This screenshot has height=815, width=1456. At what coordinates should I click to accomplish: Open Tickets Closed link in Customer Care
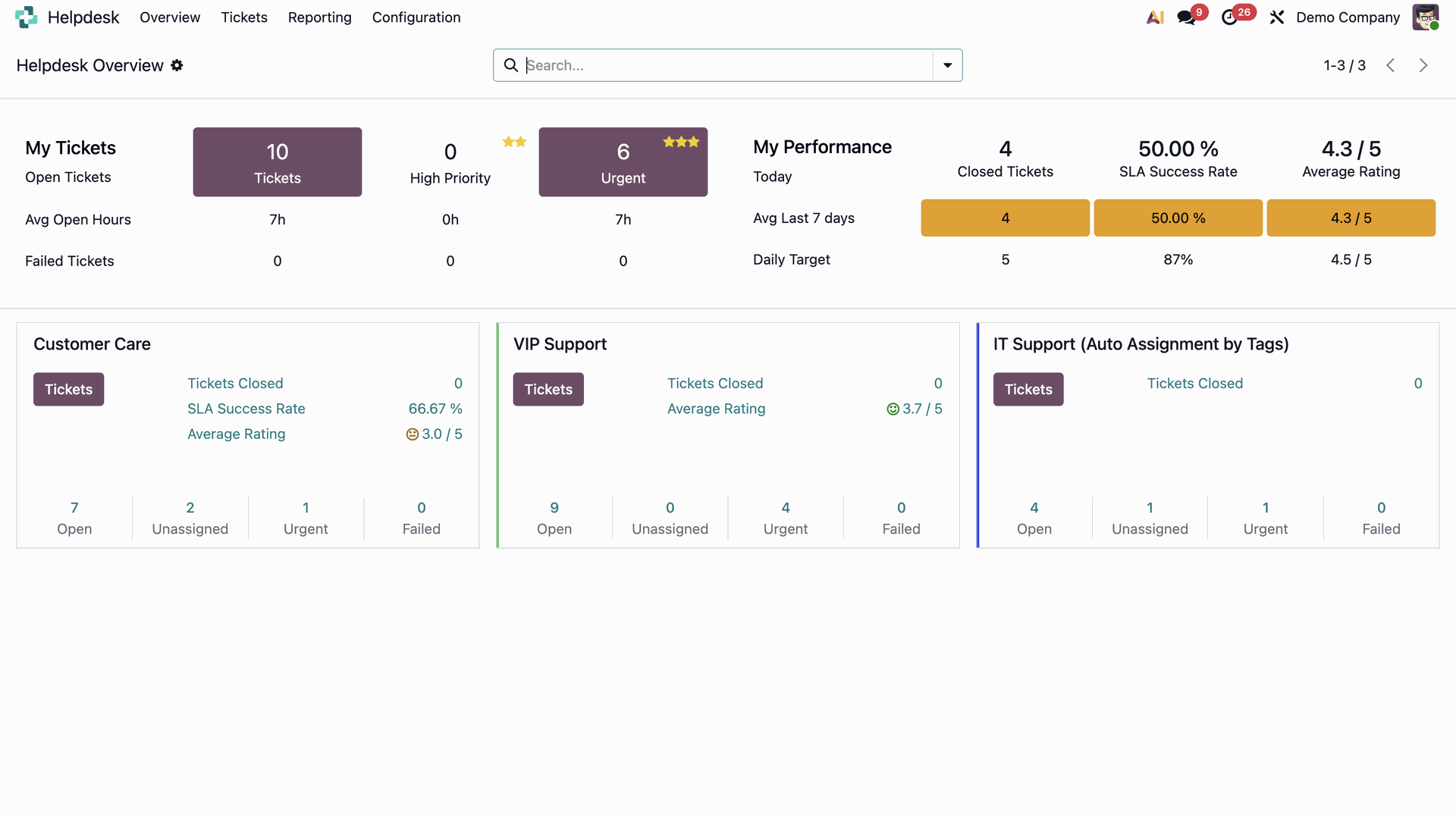pyautogui.click(x=235, y=384)
